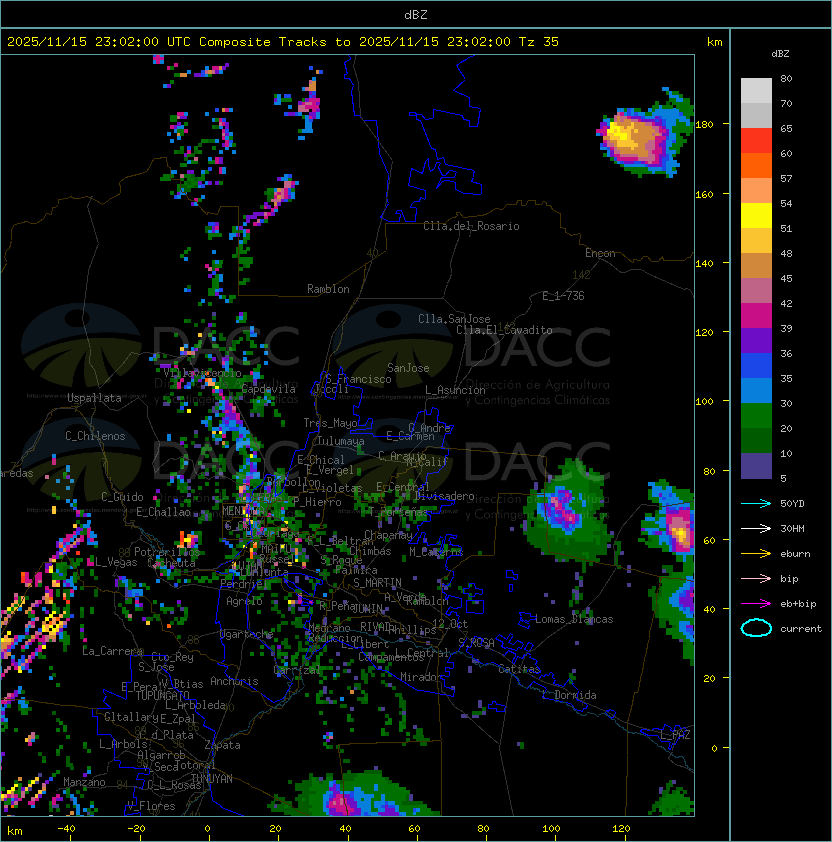Viewport: 832px width, 842px height.
Task: Click the Catitas map label
Action: 519,669
